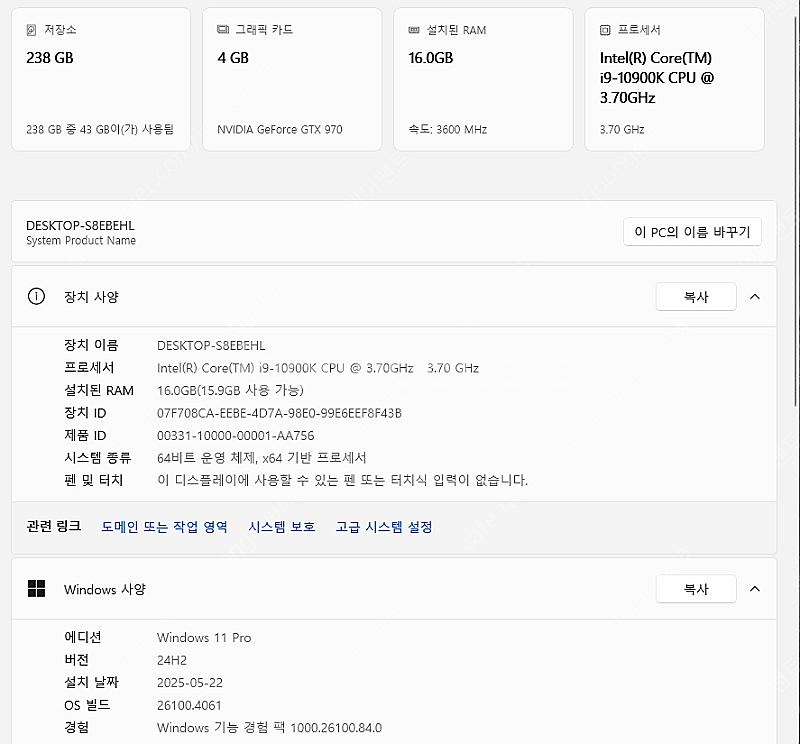Open 도메인 또는 작업 영역 link

pos(164,527)
